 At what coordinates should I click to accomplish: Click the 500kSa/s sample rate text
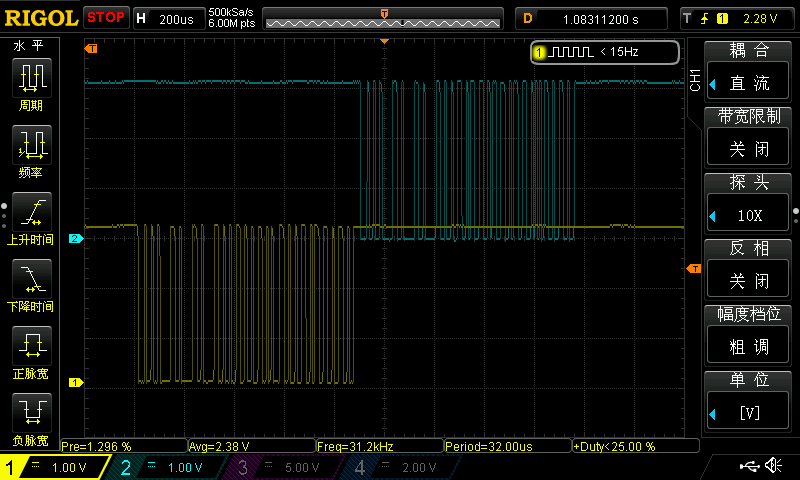pyautogui.click(x=231, y=12)
